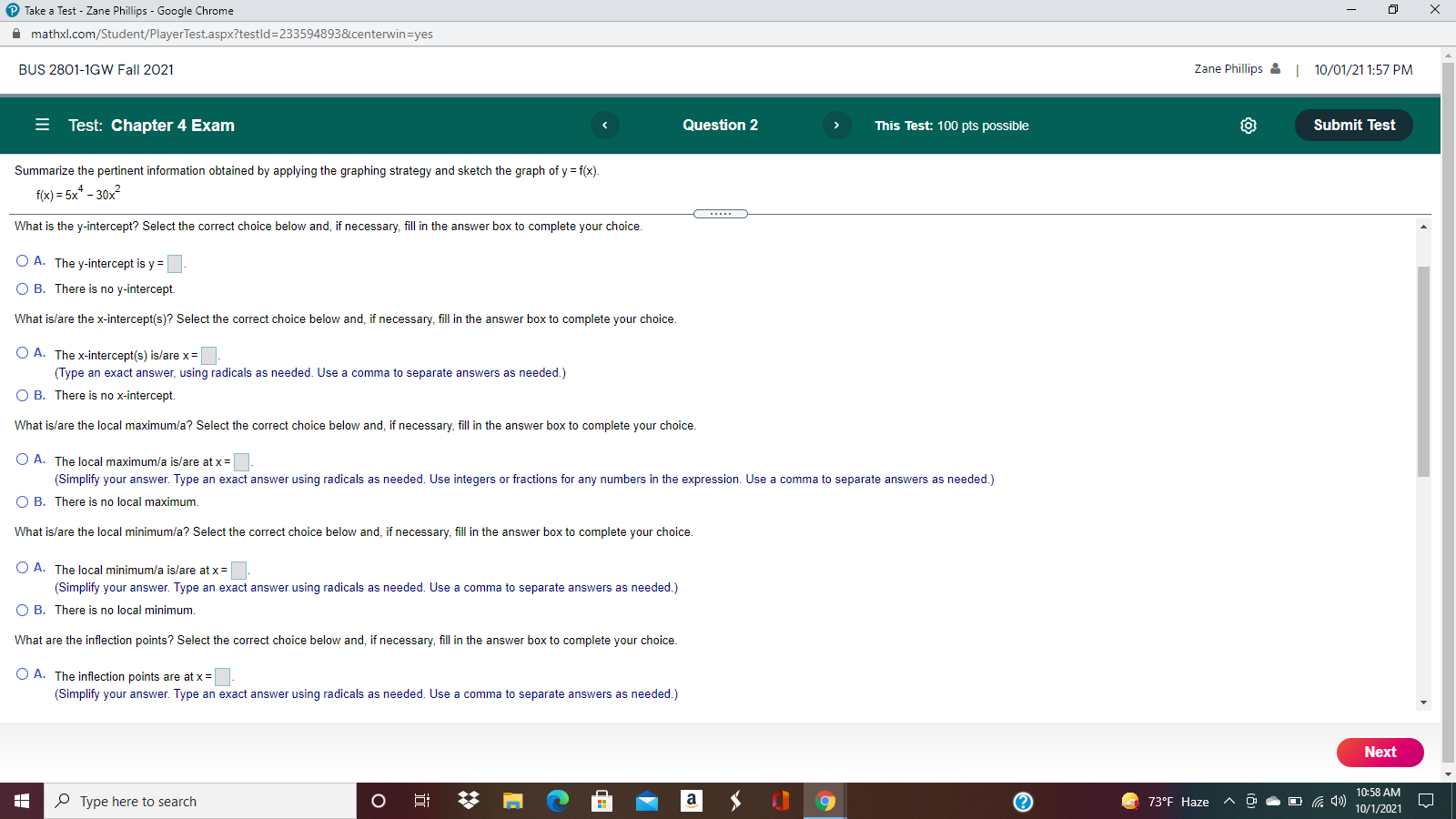The width and height of the screenshot is (1456, 819).
Task: Click the Type here to search box
Action: (200, 801)
